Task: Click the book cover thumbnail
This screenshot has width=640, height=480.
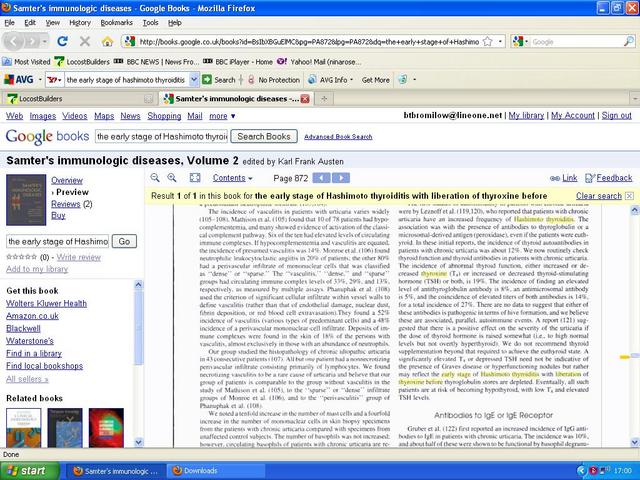Action: 26,200
